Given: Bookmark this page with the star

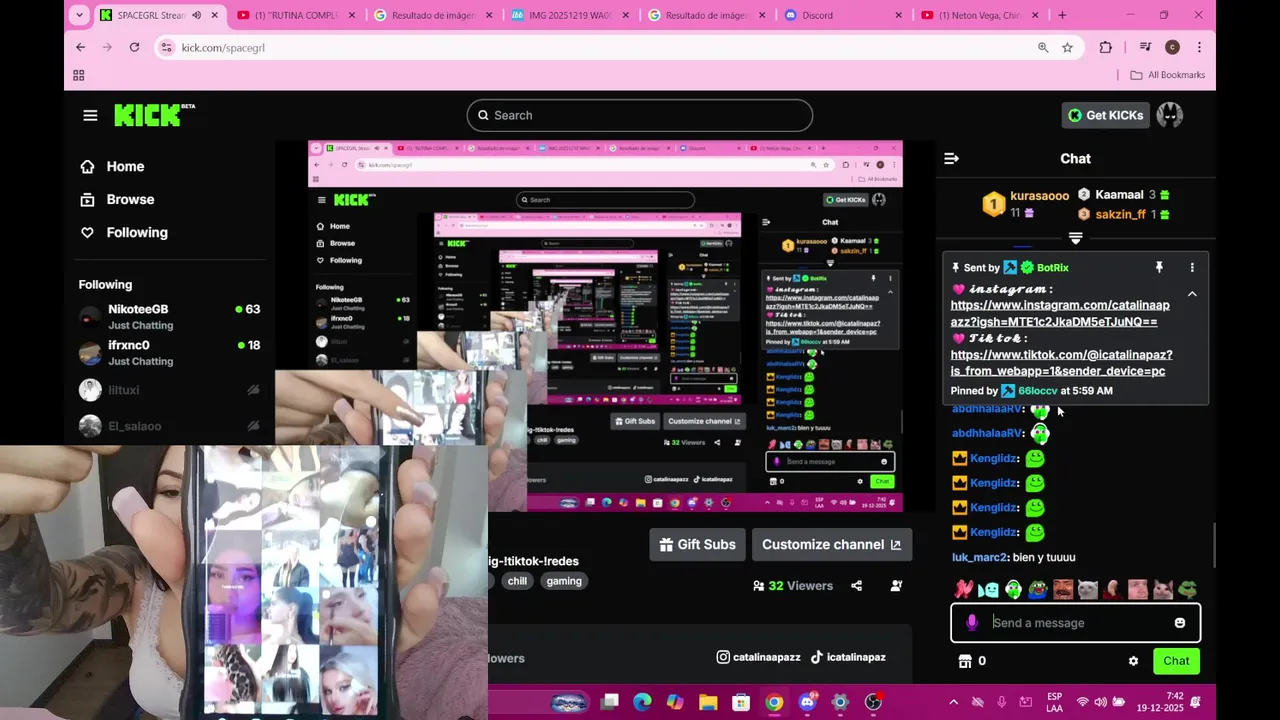Looking at the screenshot, I should (1067, 47).
